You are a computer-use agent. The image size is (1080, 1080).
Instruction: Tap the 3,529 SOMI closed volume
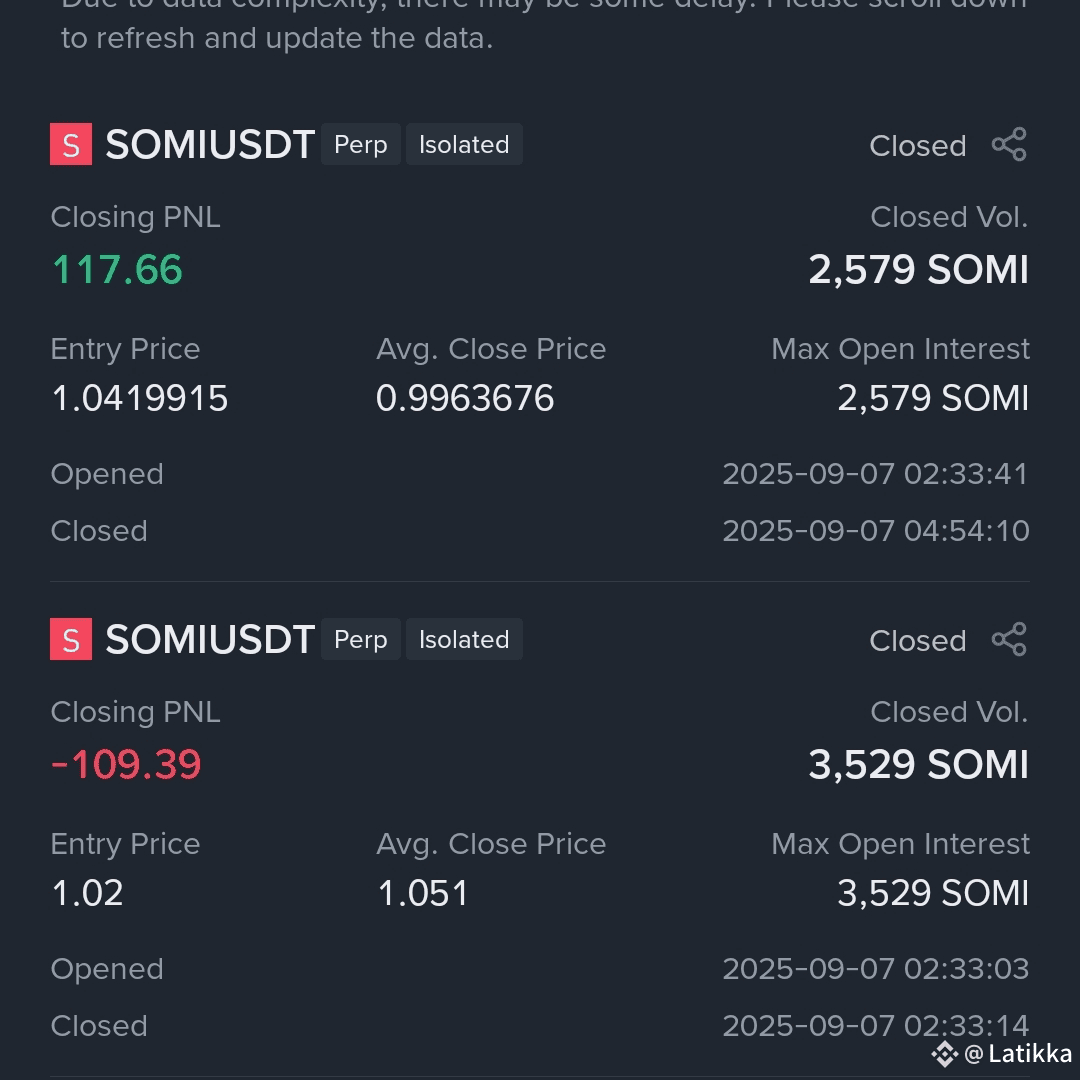pos(919,765)
